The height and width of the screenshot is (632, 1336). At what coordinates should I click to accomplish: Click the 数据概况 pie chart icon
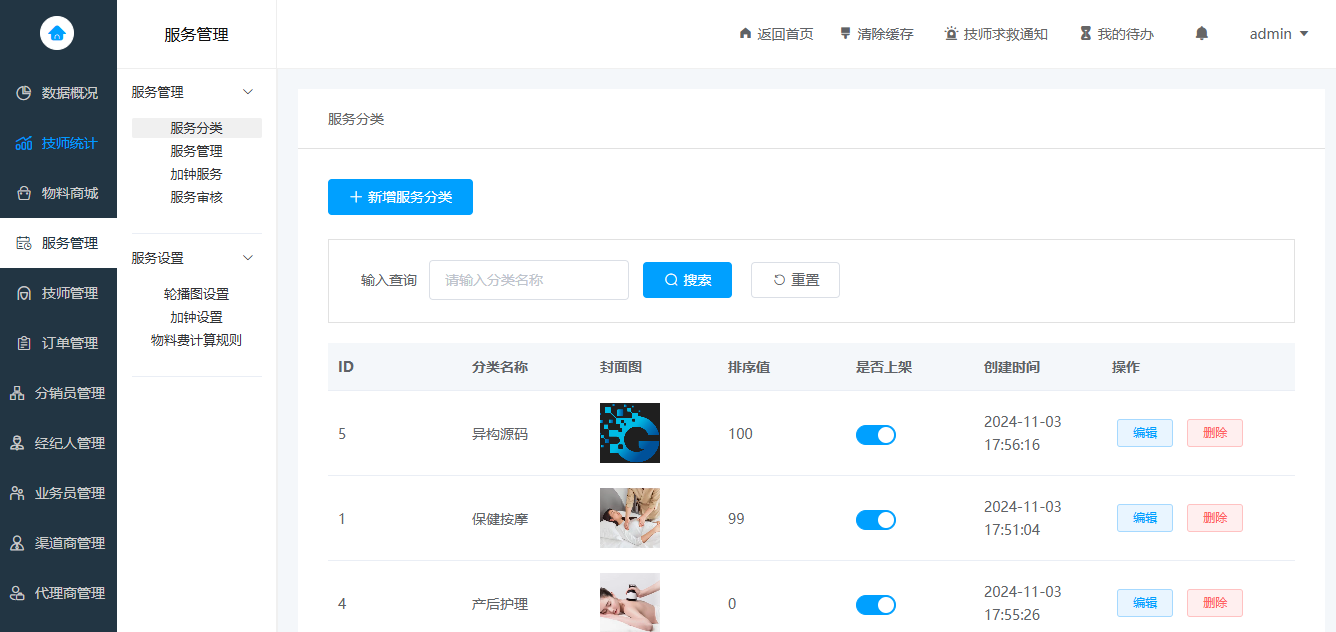tap(24, 93)
